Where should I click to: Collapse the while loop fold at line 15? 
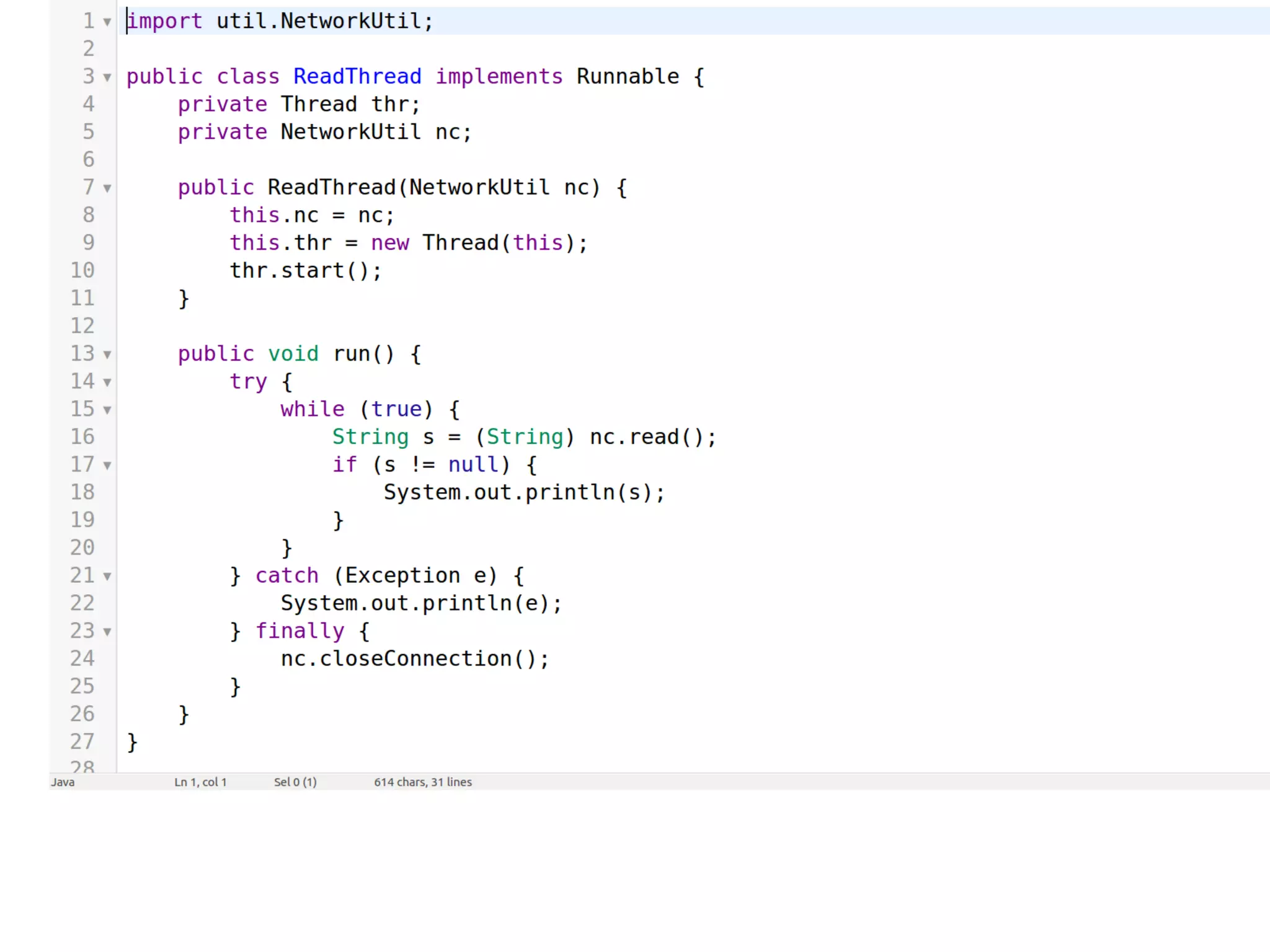[x=107, y=410]
